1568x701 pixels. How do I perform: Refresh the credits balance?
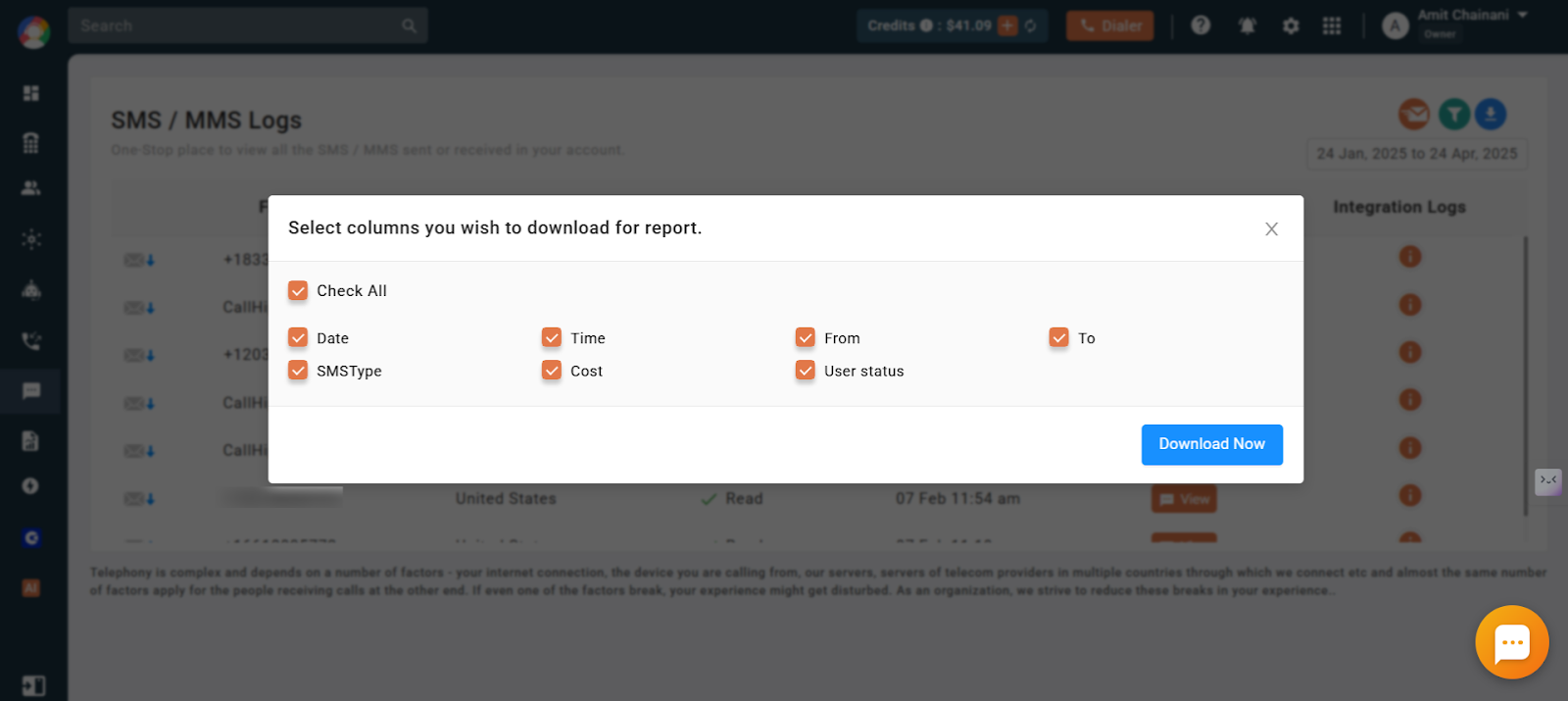coord(1031,25)
